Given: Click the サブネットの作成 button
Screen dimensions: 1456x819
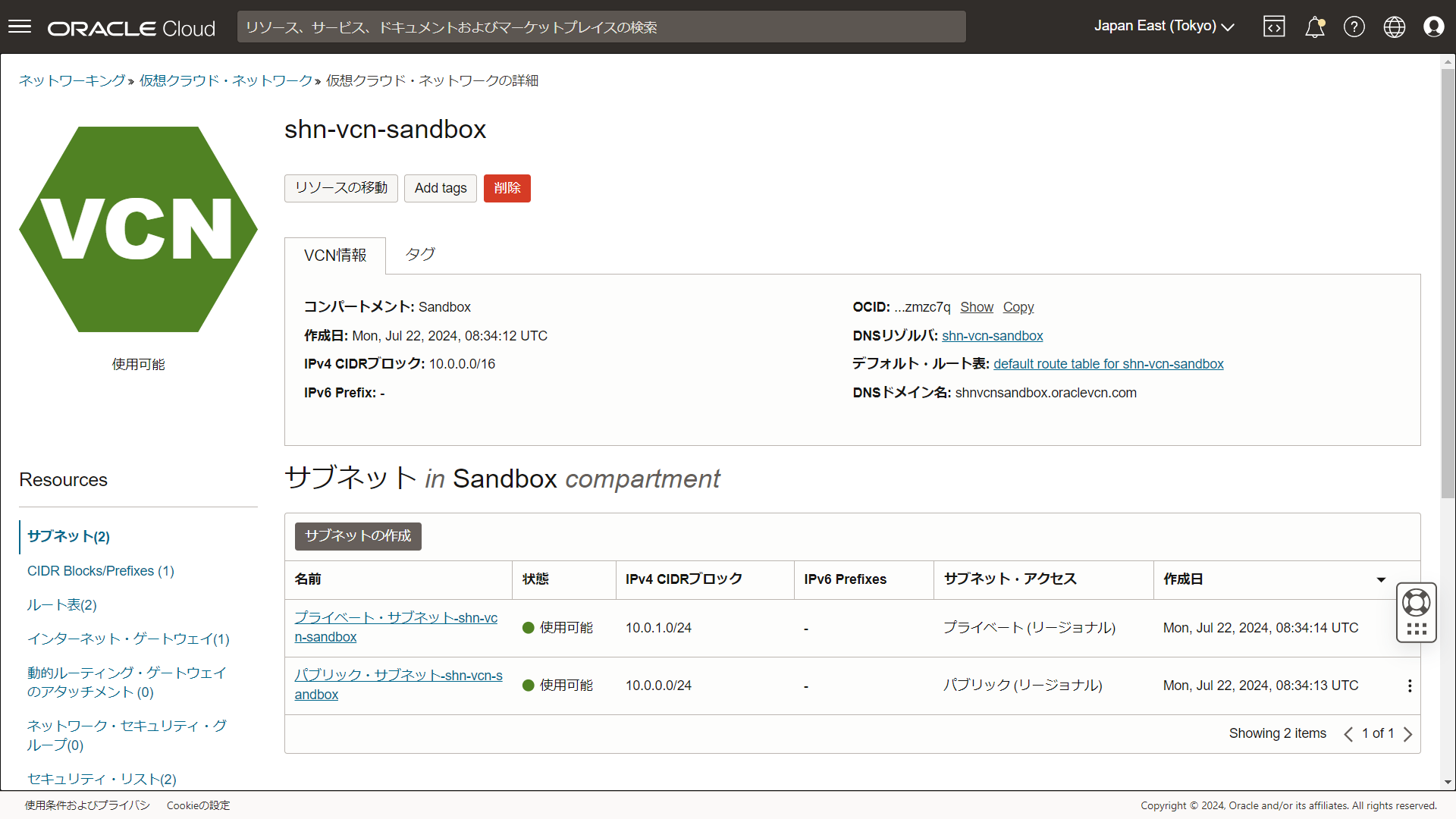Looking at the screenshot, I should (358, 536).
